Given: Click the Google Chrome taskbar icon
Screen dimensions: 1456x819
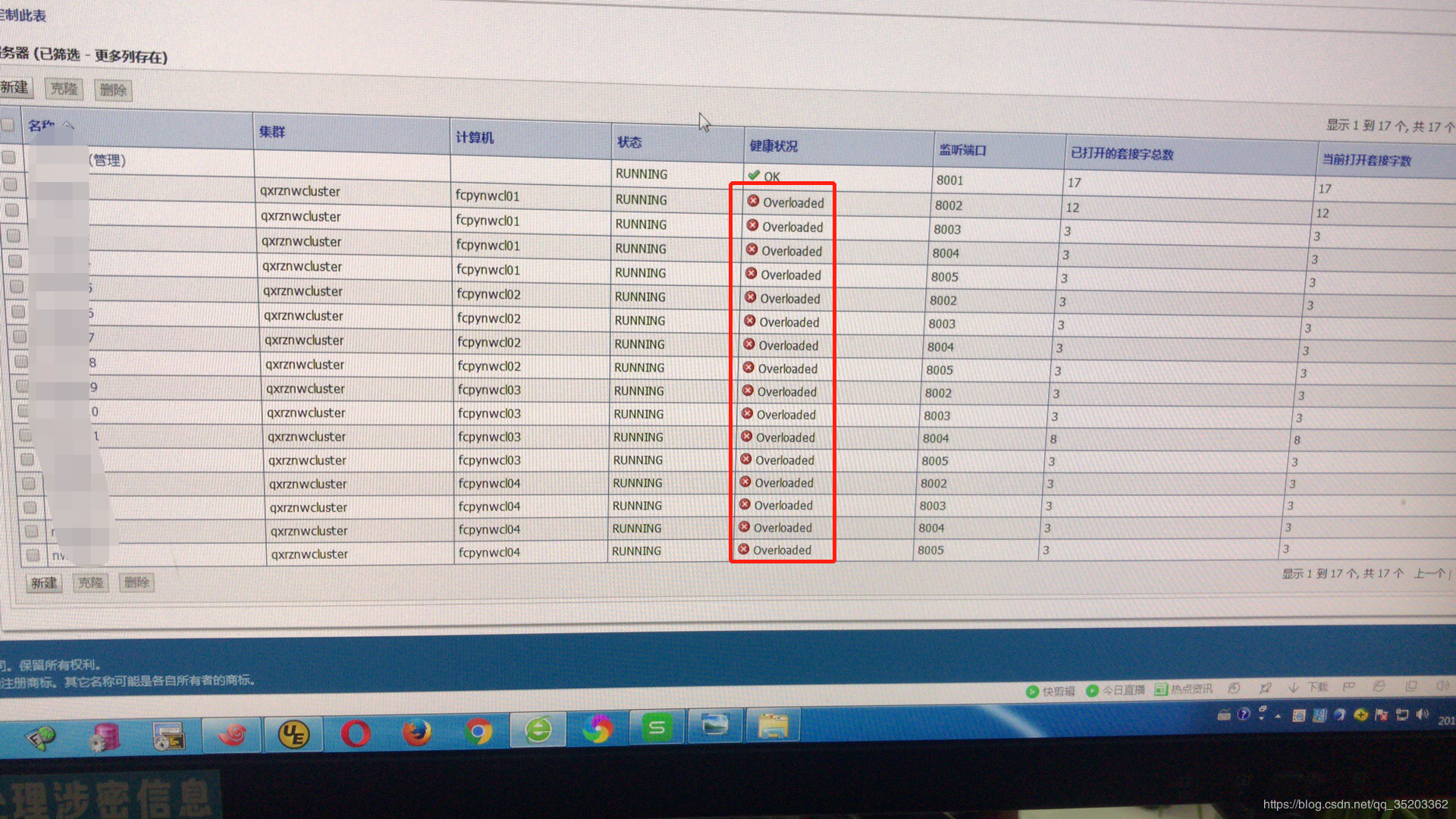Looking at the screenshot, I should point(478,732).
